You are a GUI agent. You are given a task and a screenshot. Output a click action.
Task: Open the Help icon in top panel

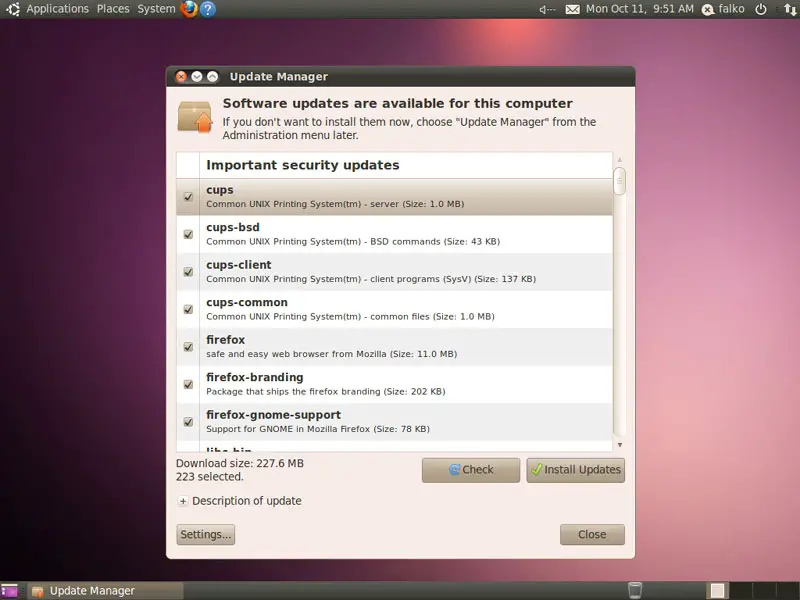[208, 9]
